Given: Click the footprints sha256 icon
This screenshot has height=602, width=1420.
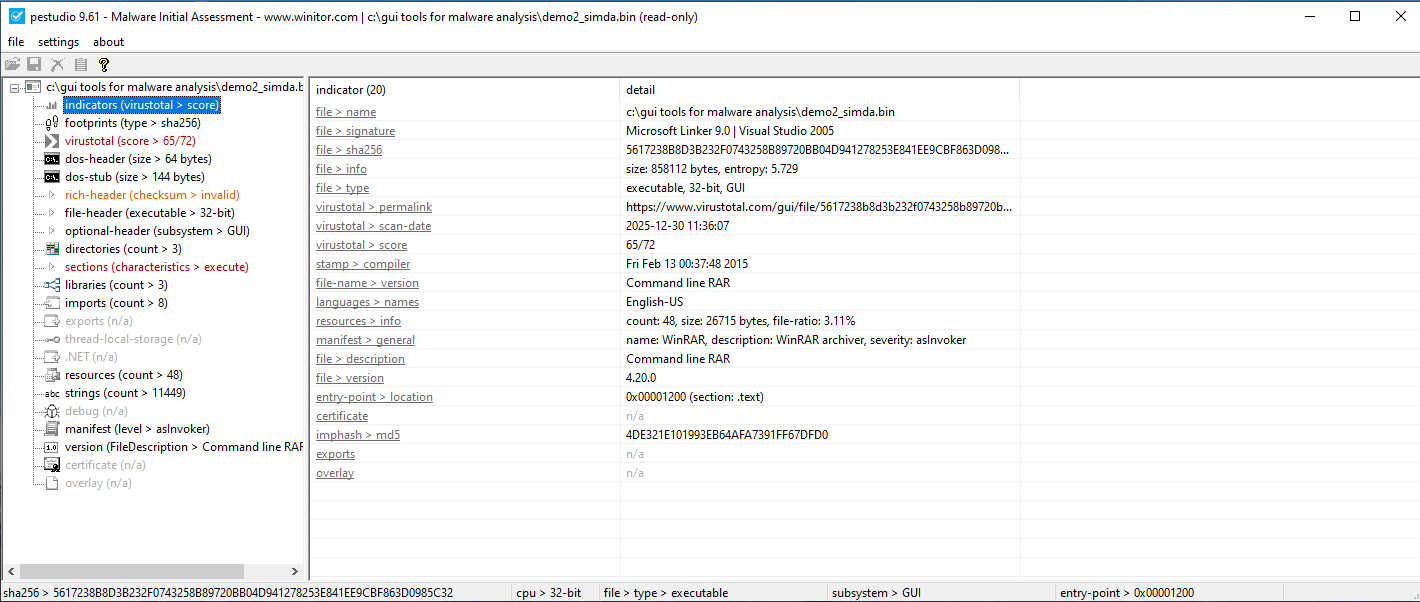Looking at the screenshot, I should pyautogui.click(x=50, y=122).
